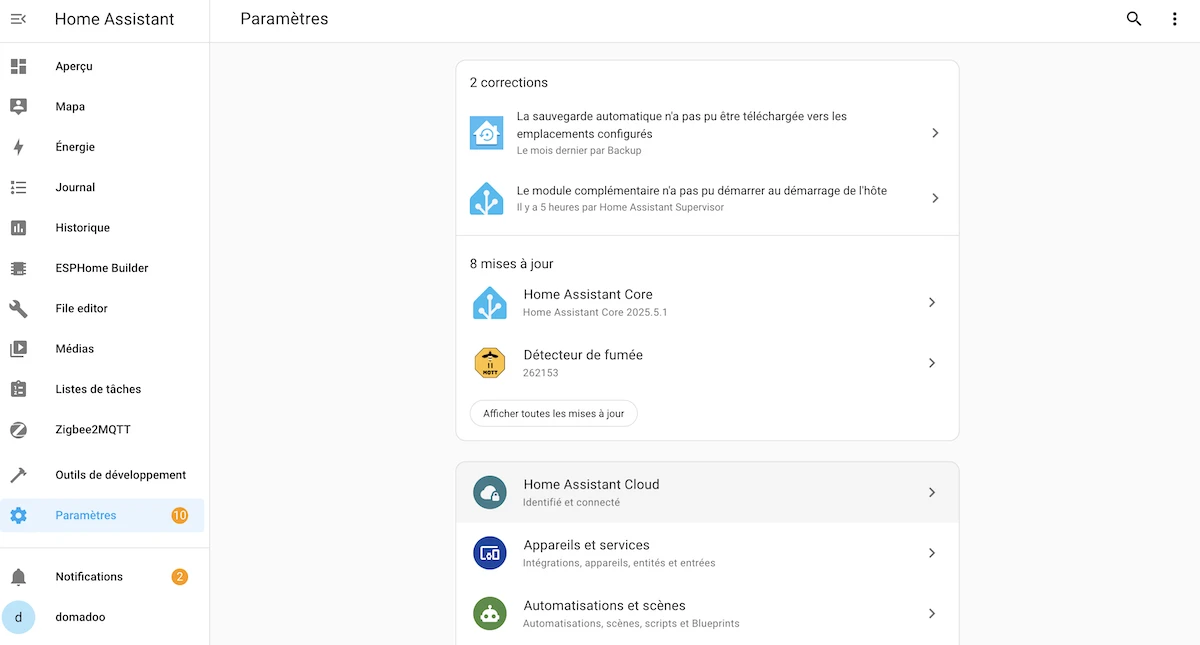Open the Historique sidebar entry
The image size is (1200, 645).
(x=102, y=228)
